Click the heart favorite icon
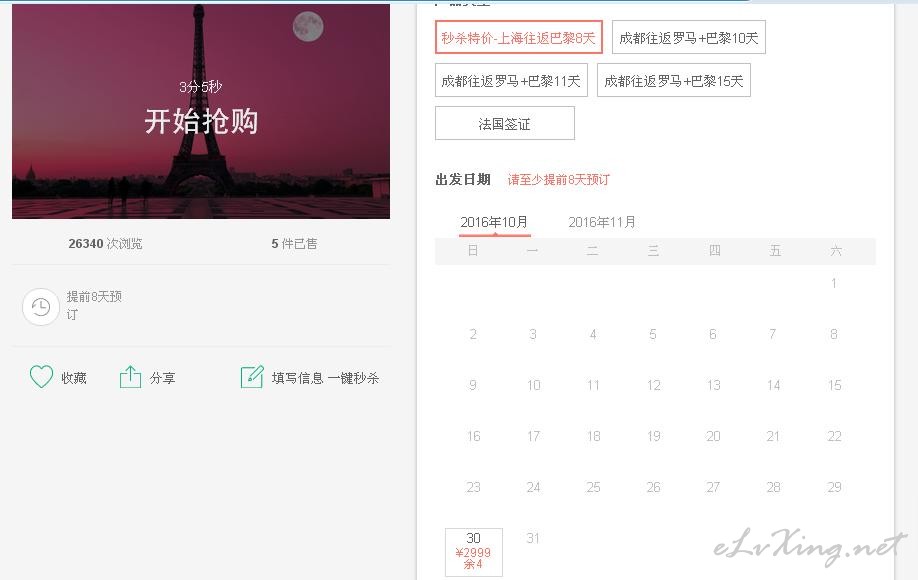 [41, 377]
